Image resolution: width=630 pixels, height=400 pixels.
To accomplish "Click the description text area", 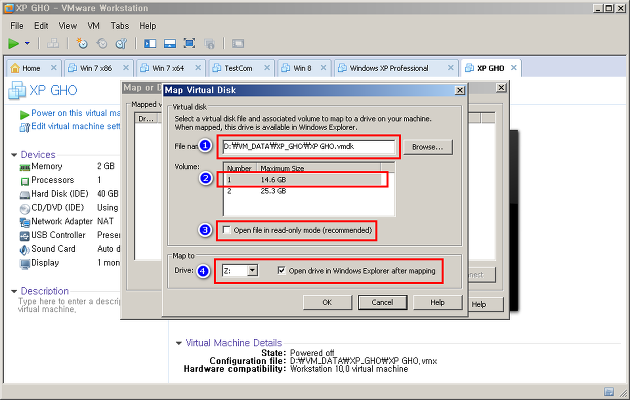I will pos(68,305).
